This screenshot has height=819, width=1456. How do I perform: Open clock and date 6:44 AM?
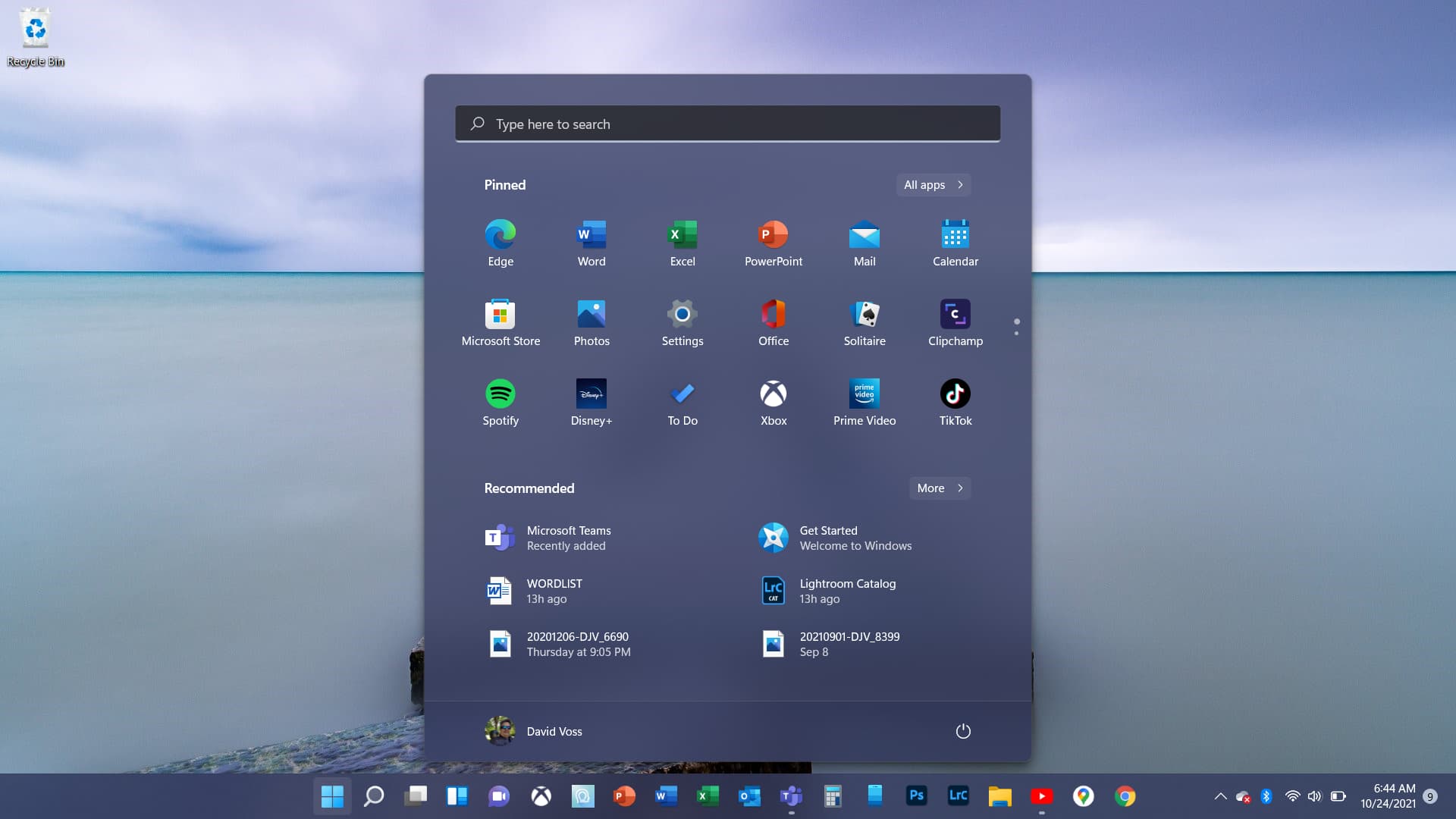tap(1388, 796)
